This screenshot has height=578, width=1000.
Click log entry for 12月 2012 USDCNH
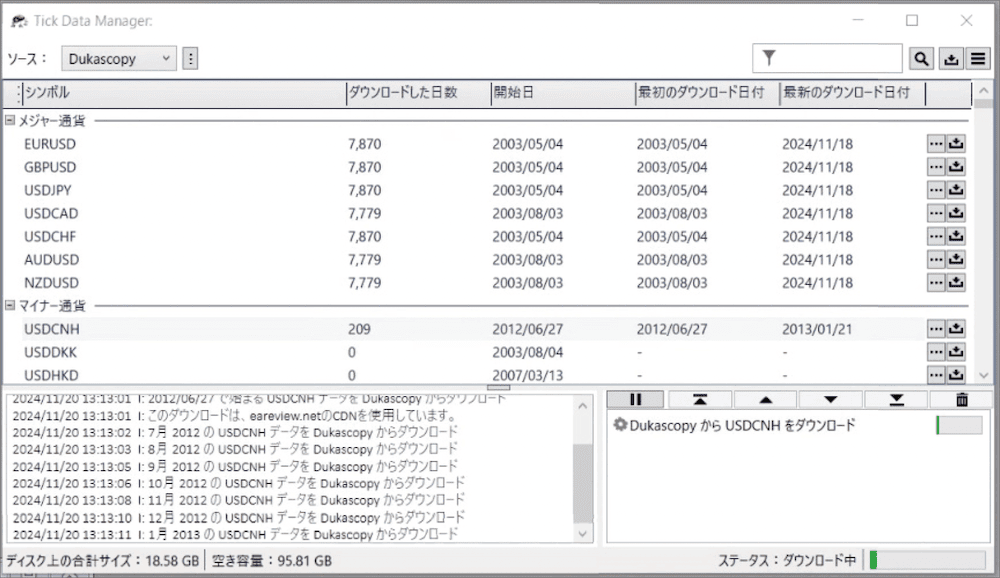(239, 517)
